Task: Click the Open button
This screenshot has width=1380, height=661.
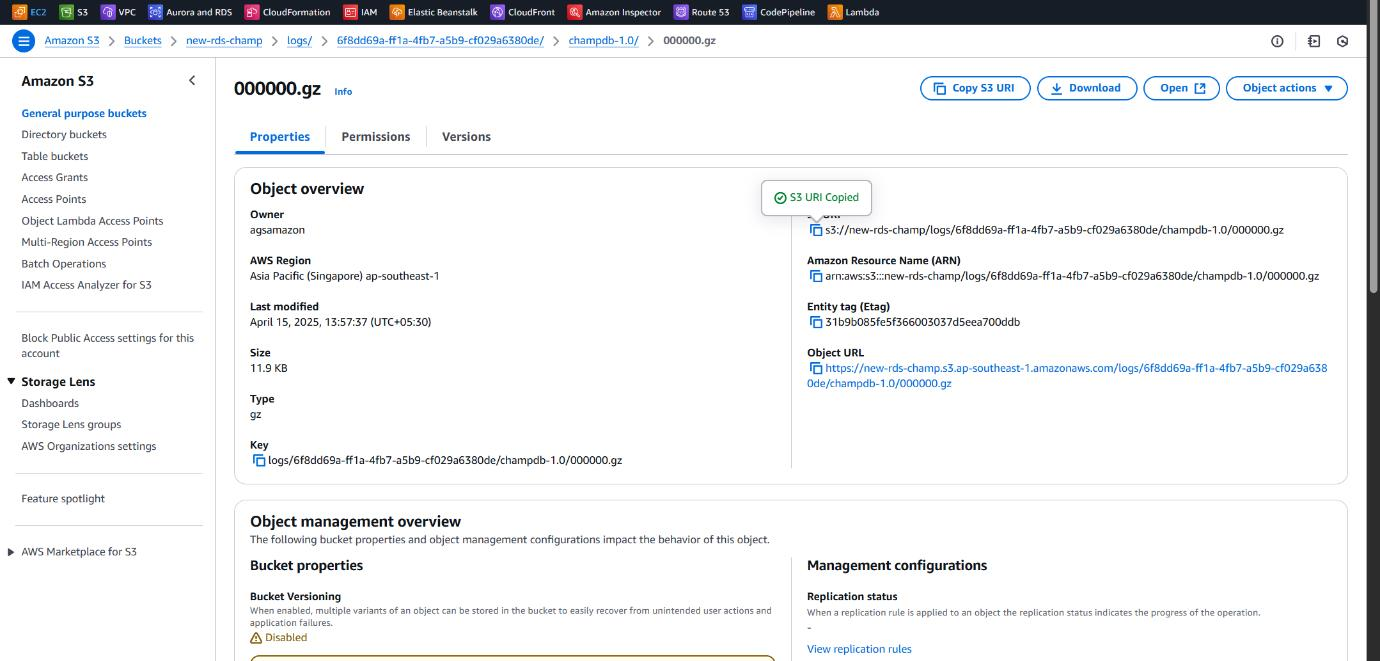Action: point(1182,88)
